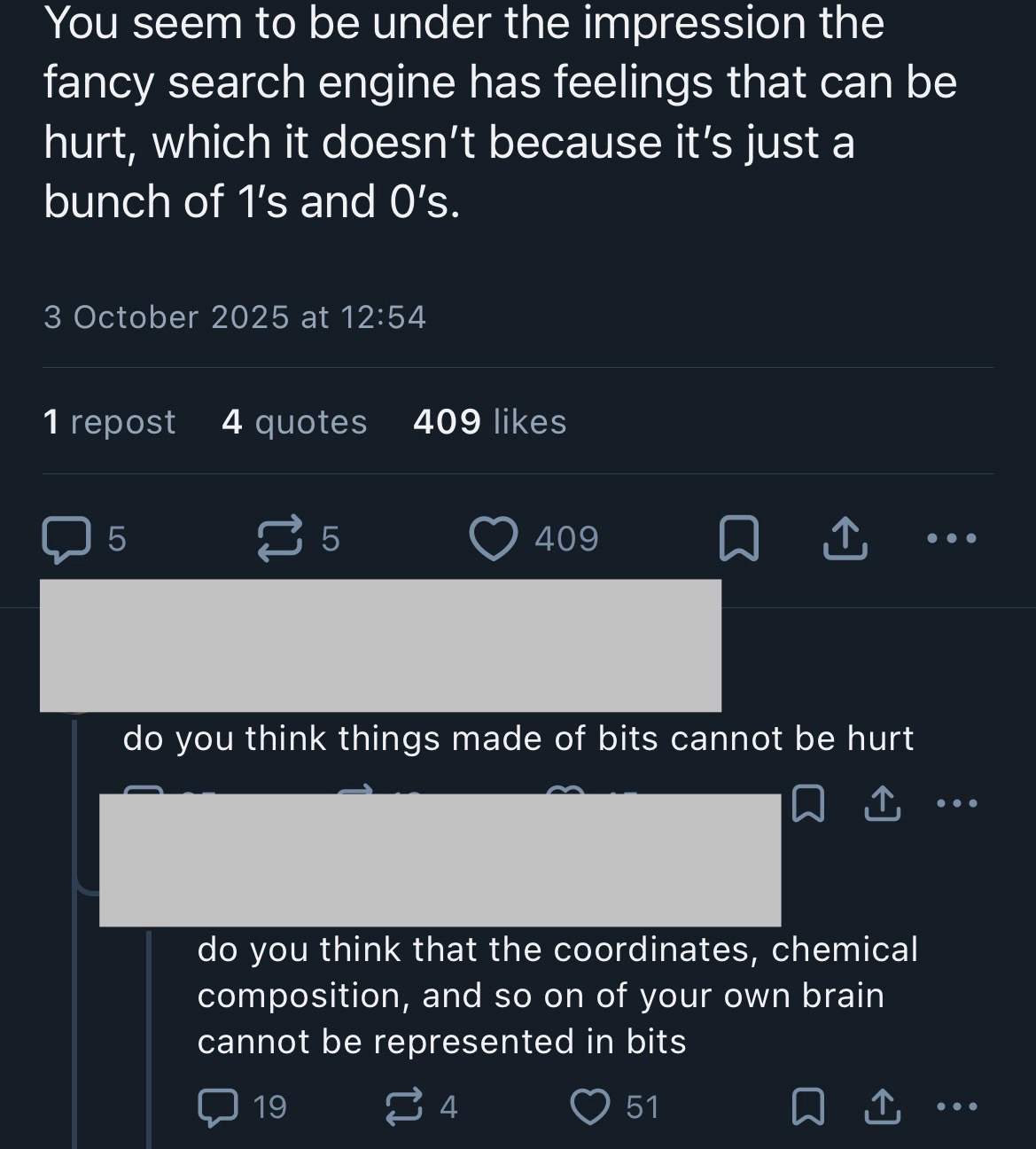1036x1149 pixels.
Task: Open more options on 'bits cannot be hurt' reply
Action: click(x=956, y=804)
